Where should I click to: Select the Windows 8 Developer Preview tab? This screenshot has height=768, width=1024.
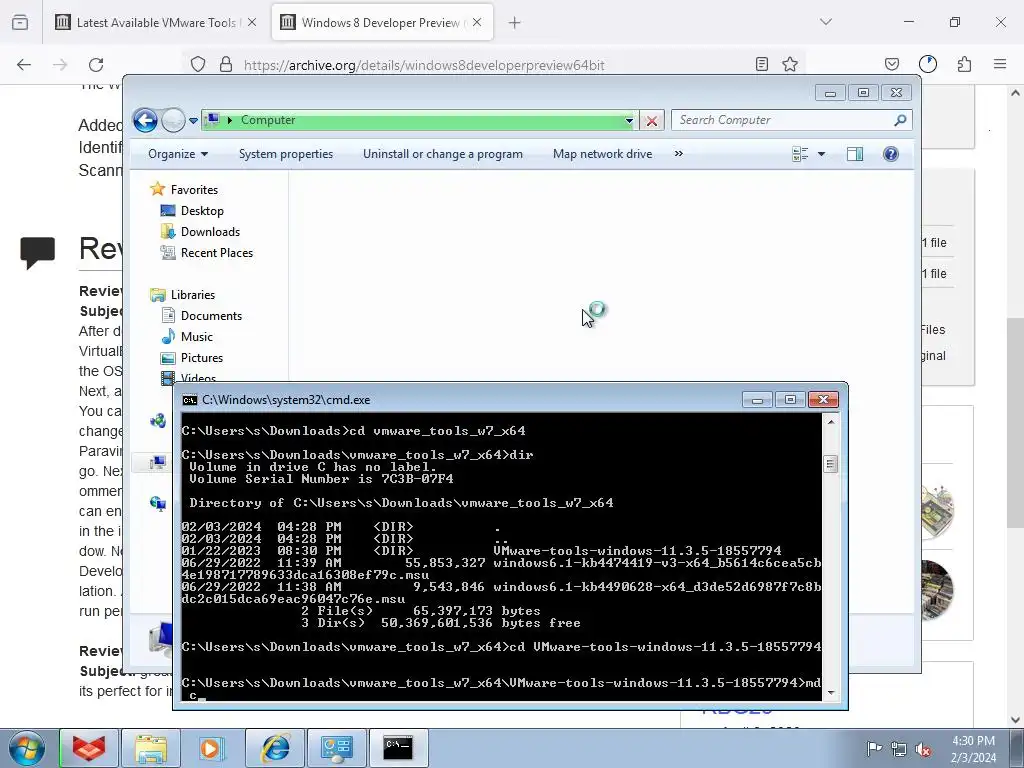tap(382, 22)
